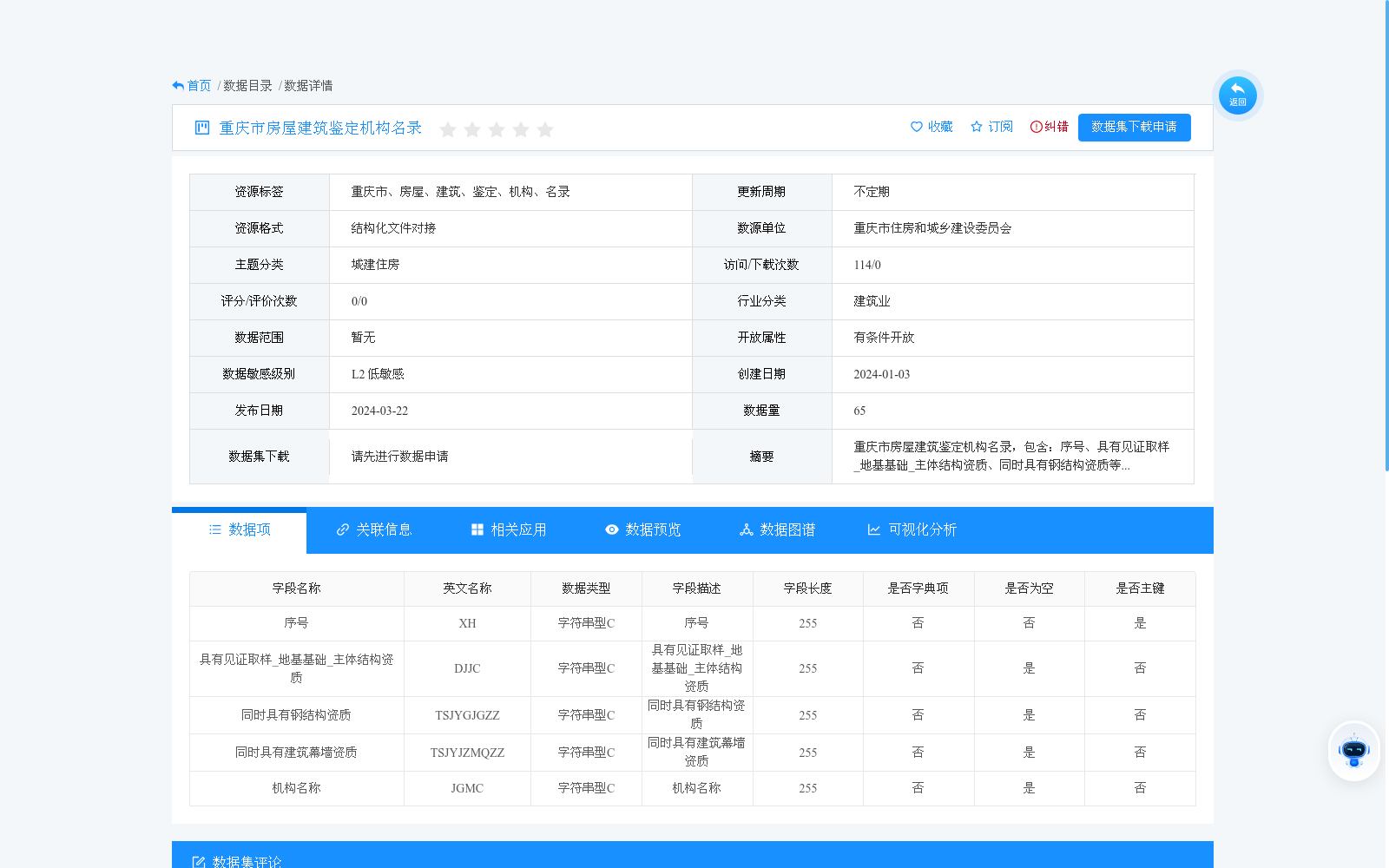The image size is (1389, 868).
Task: Click the 收藏 heart favorite button
Action: (931, 127)
